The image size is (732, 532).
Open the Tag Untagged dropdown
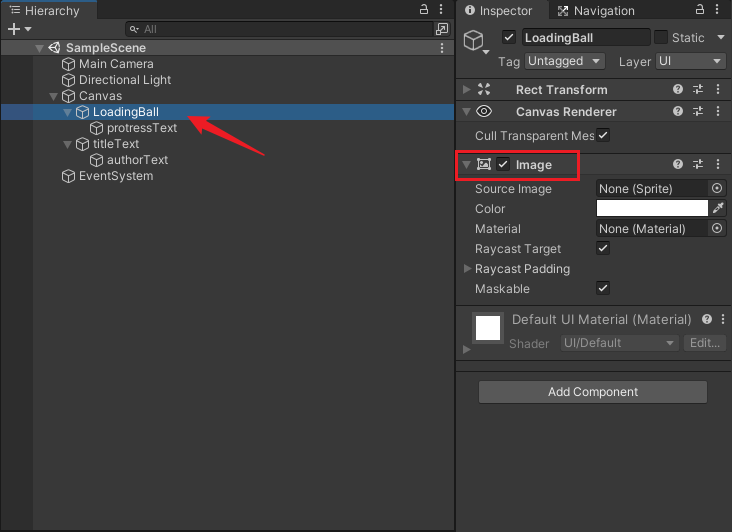(565, 61)
